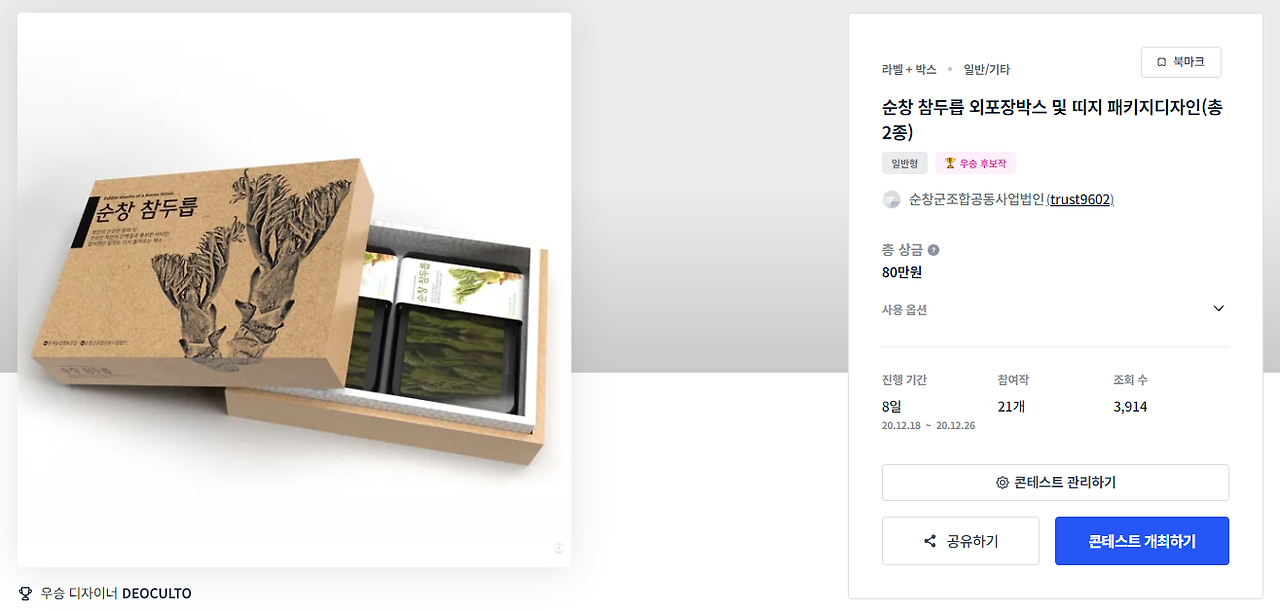Click the bookmark icon beside 북마크
Viewport: 1280px width, 611px height.
(x=1161, y=62)
